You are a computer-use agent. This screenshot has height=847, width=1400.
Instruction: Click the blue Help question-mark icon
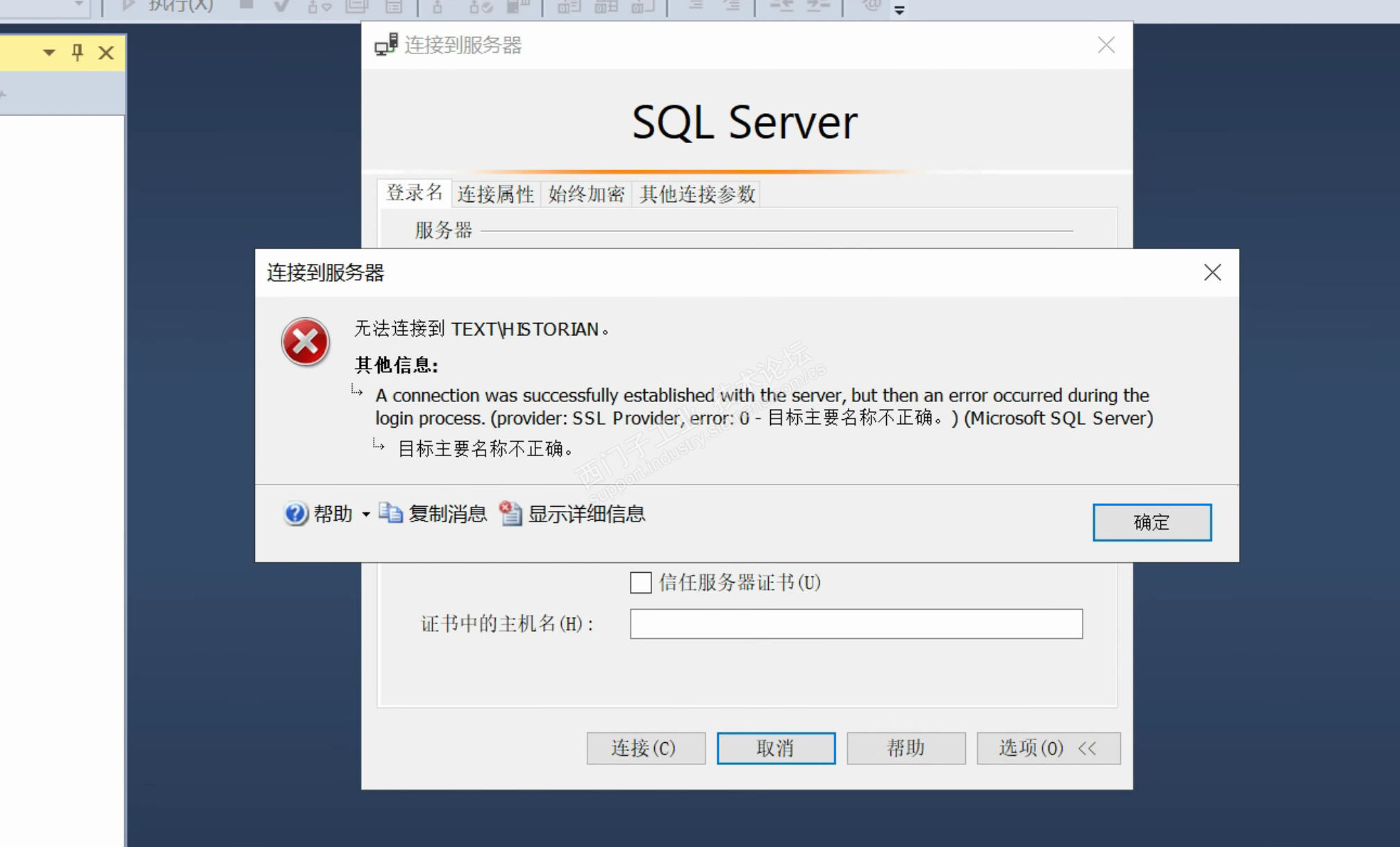click(x=295, y=514)
